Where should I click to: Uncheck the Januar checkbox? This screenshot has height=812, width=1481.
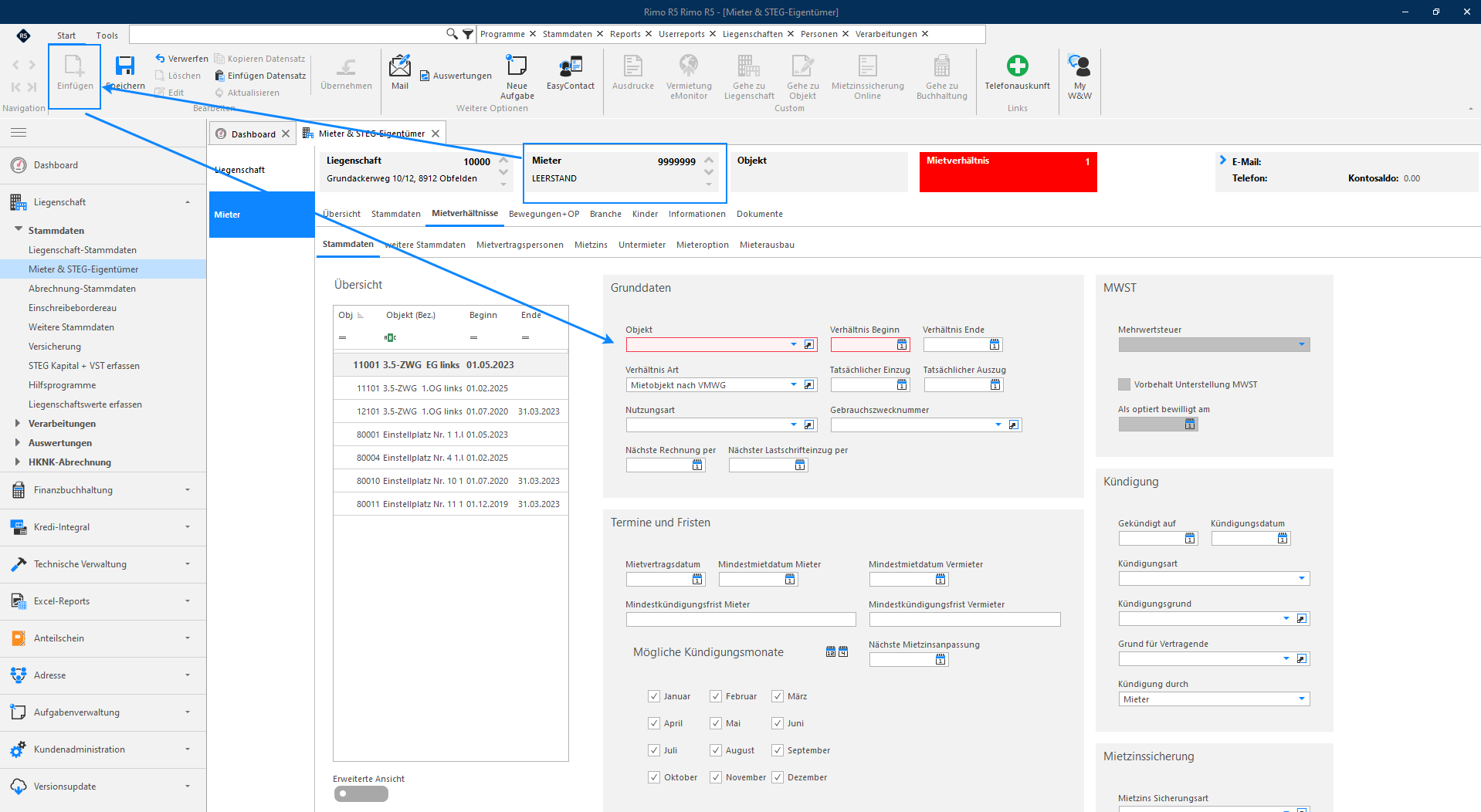coord(654,696)
